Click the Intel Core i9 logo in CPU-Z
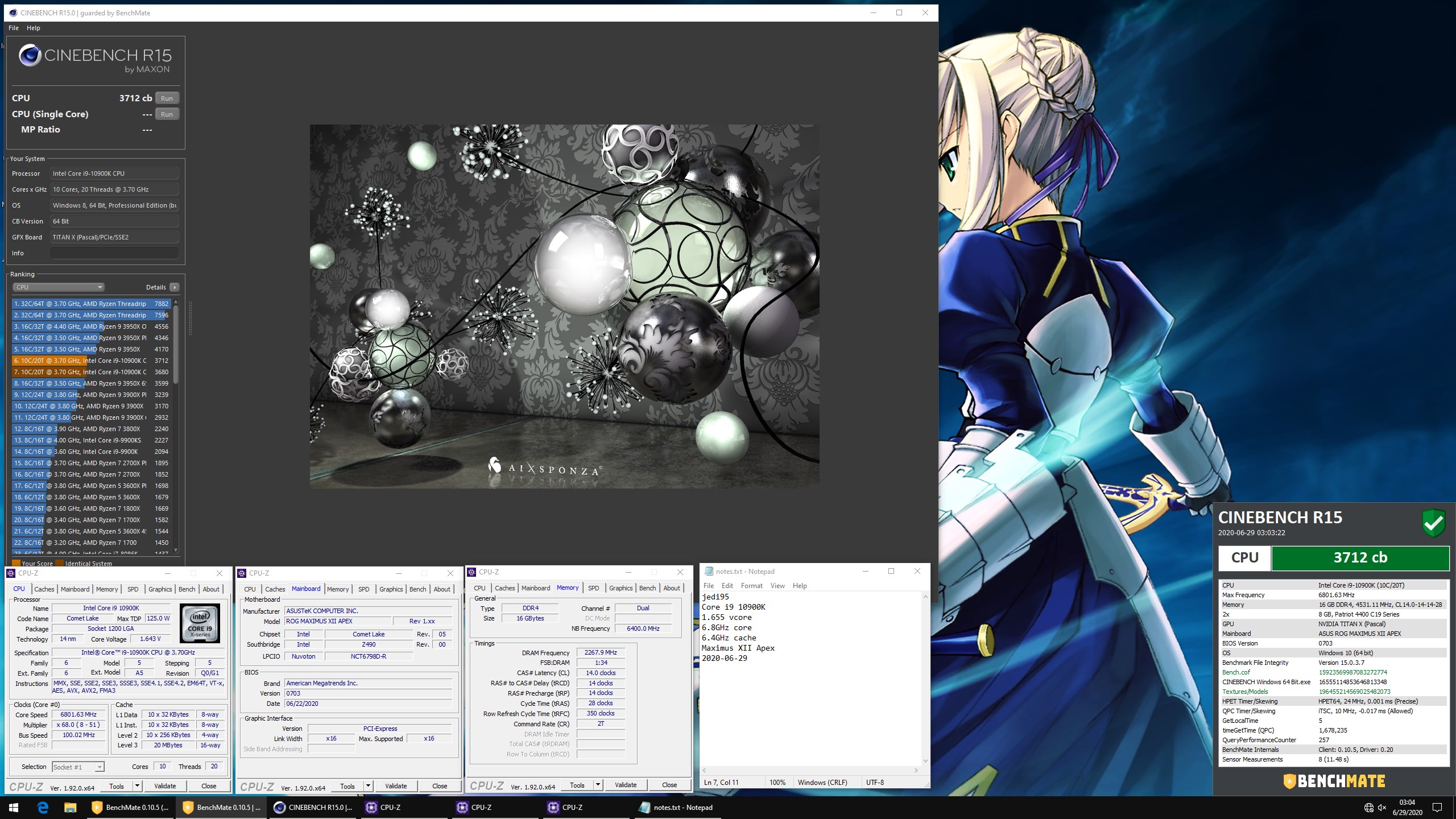The image size is (1456, 819). coord(200,623)
